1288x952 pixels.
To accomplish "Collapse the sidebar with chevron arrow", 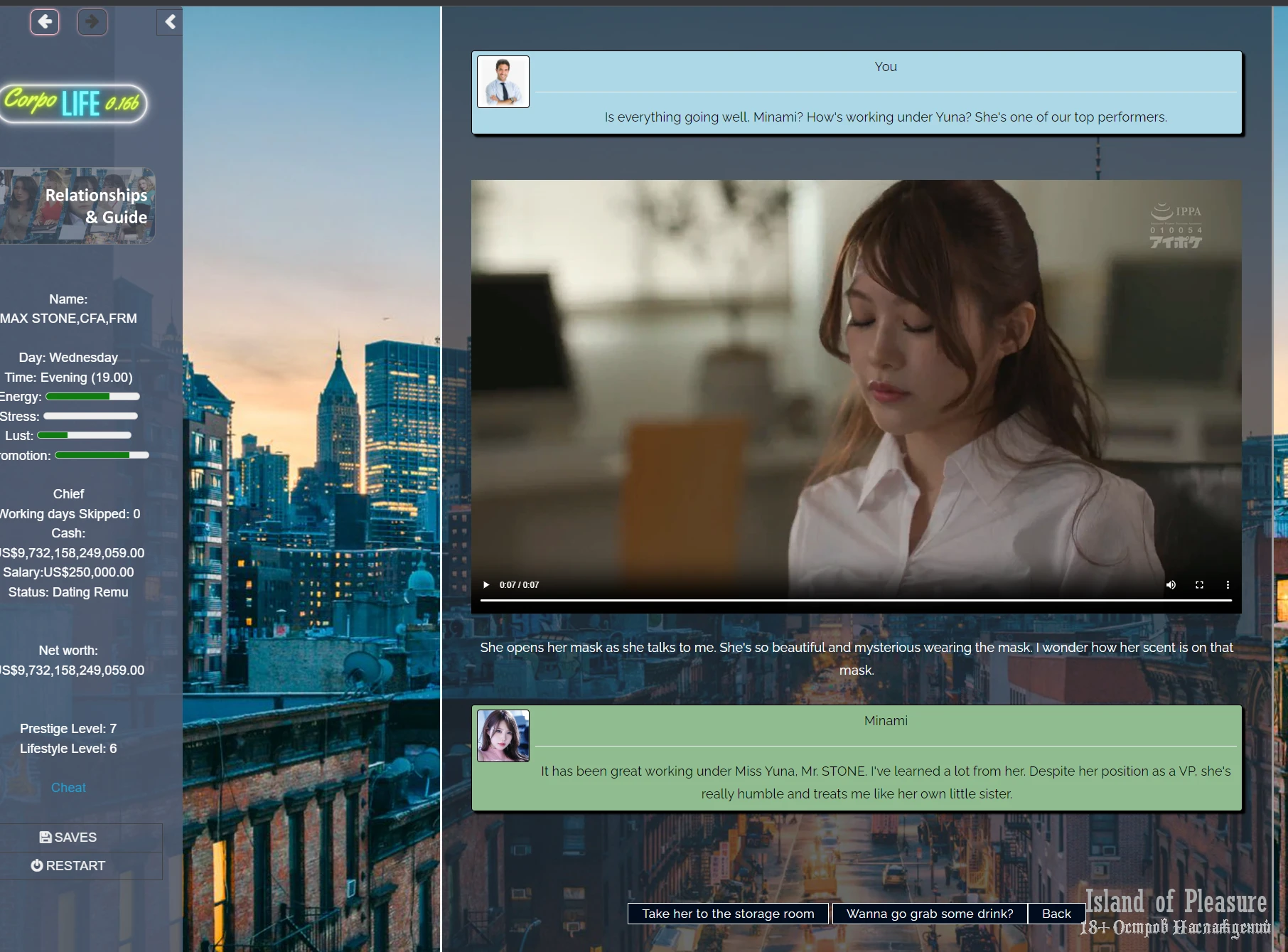I will coord(170,22).
